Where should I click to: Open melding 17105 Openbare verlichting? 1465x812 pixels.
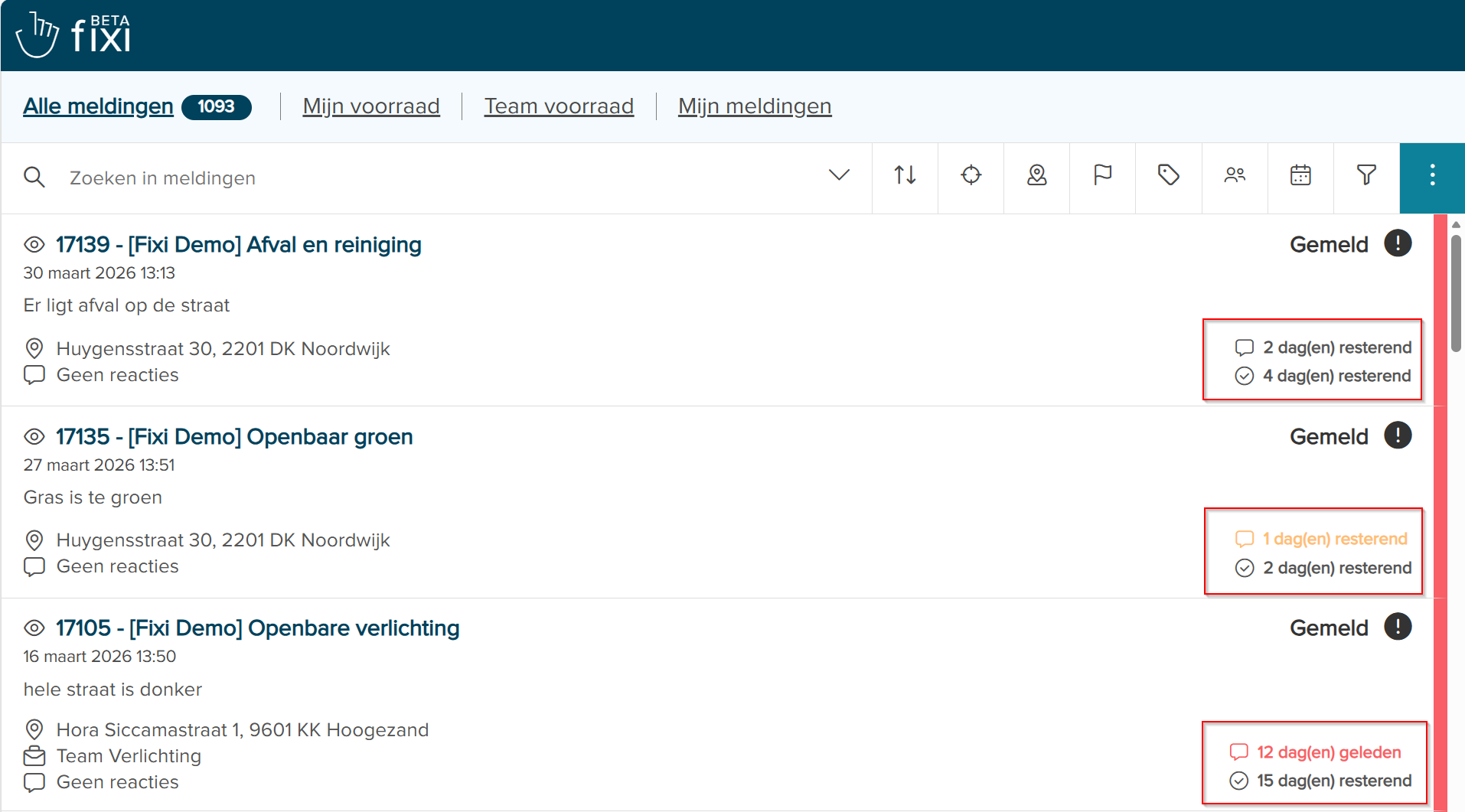coord(256,628)
